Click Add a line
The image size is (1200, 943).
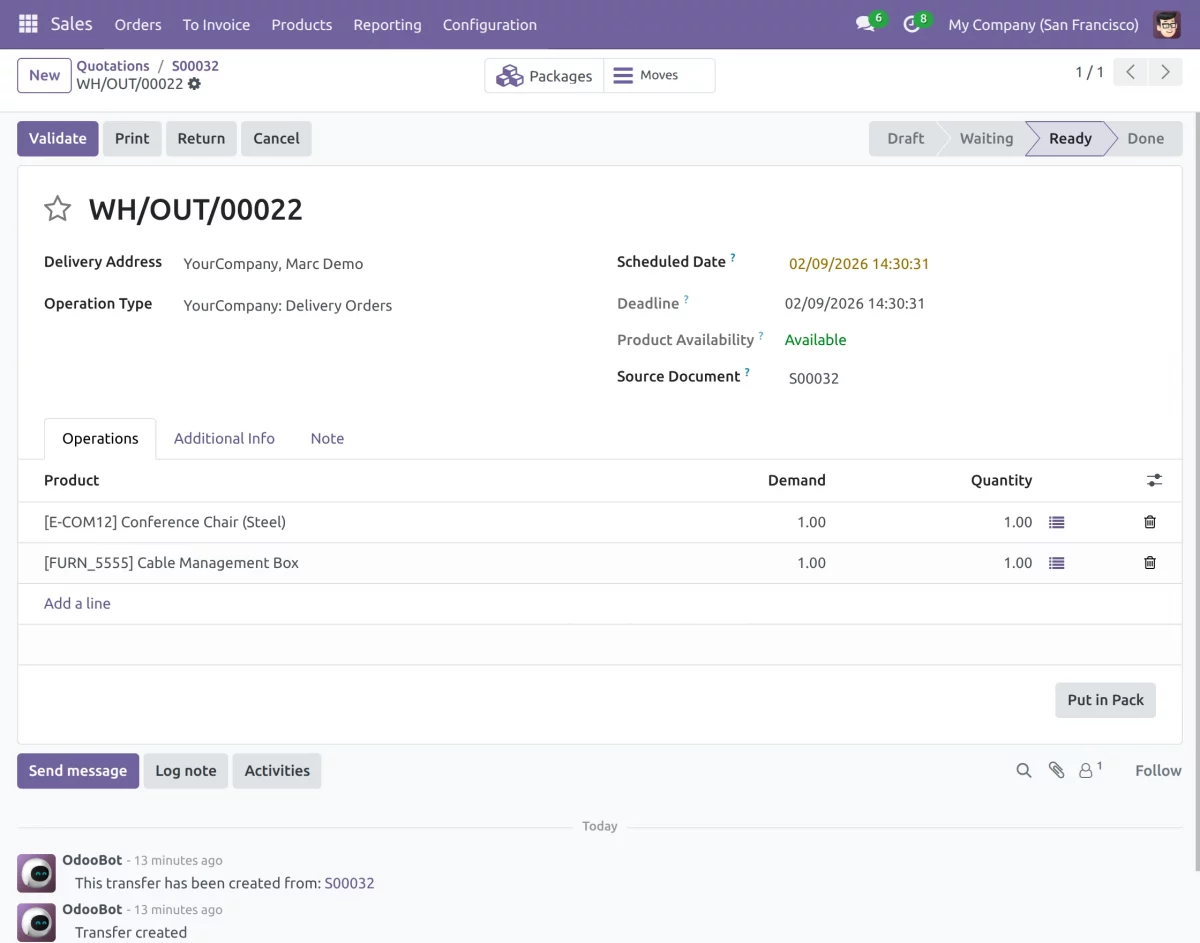coord(77,603)
